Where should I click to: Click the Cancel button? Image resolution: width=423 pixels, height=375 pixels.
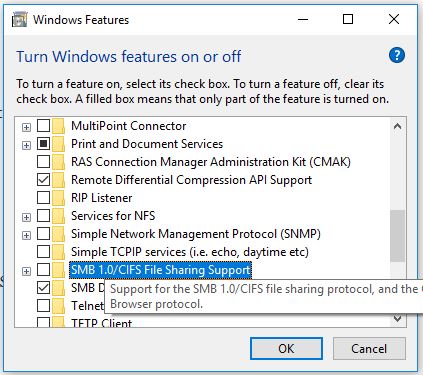(x=369, y=349)
